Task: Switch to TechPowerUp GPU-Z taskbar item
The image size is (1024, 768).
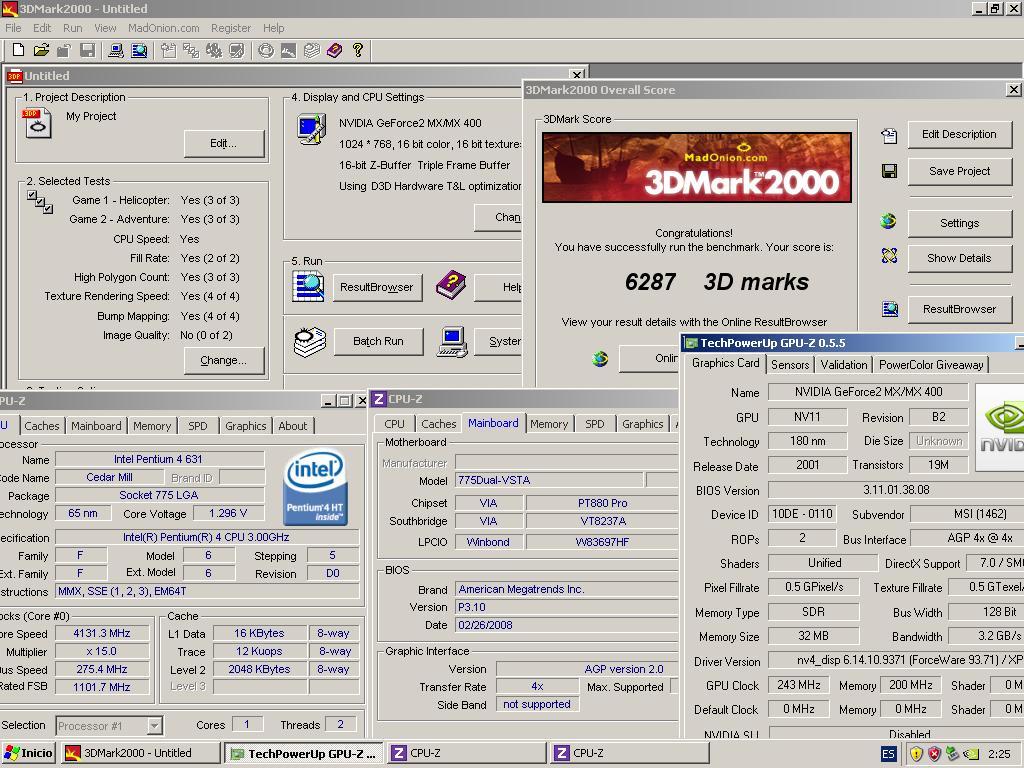Action: 304,754
